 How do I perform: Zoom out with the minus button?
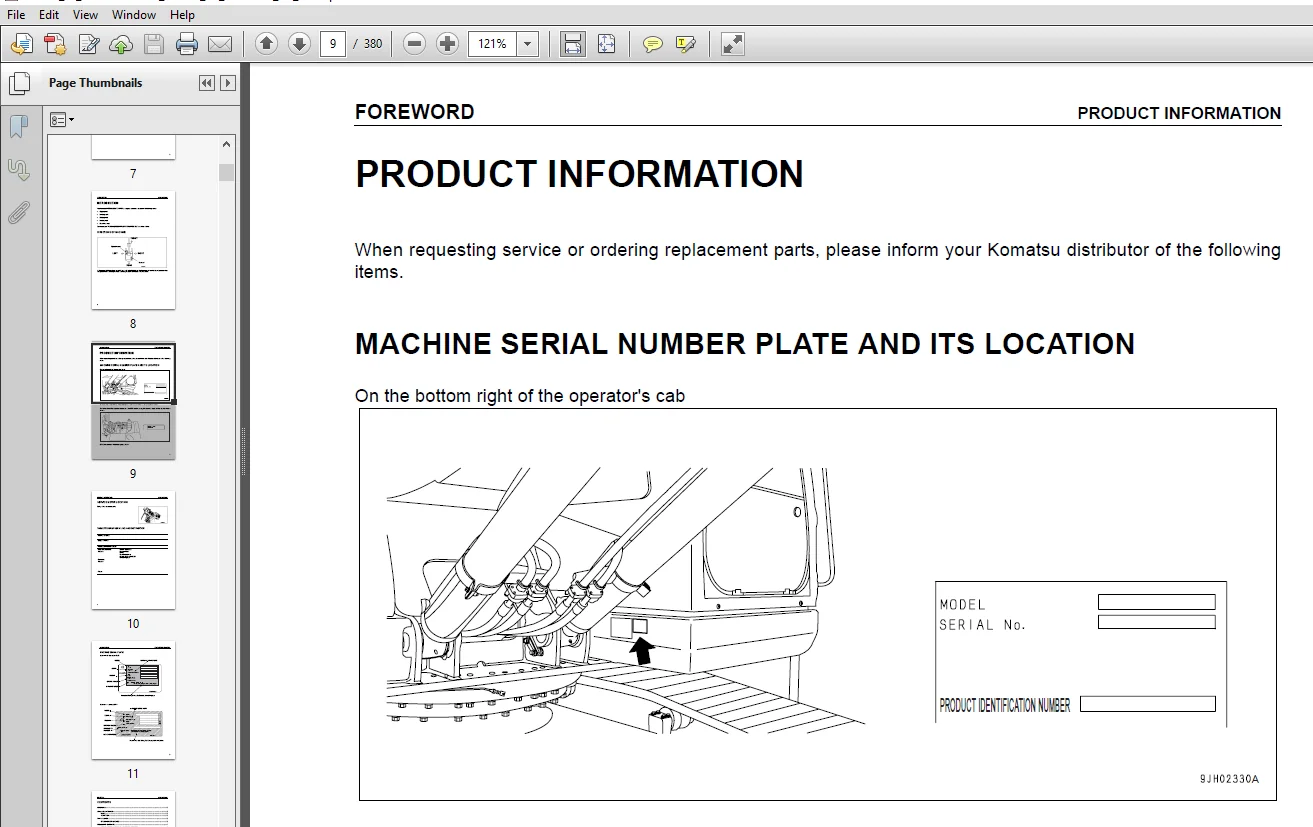[415, 44]
